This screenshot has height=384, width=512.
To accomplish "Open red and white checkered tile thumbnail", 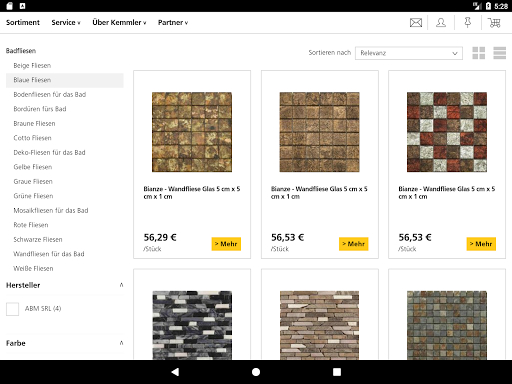I will [x=447, y=132].
